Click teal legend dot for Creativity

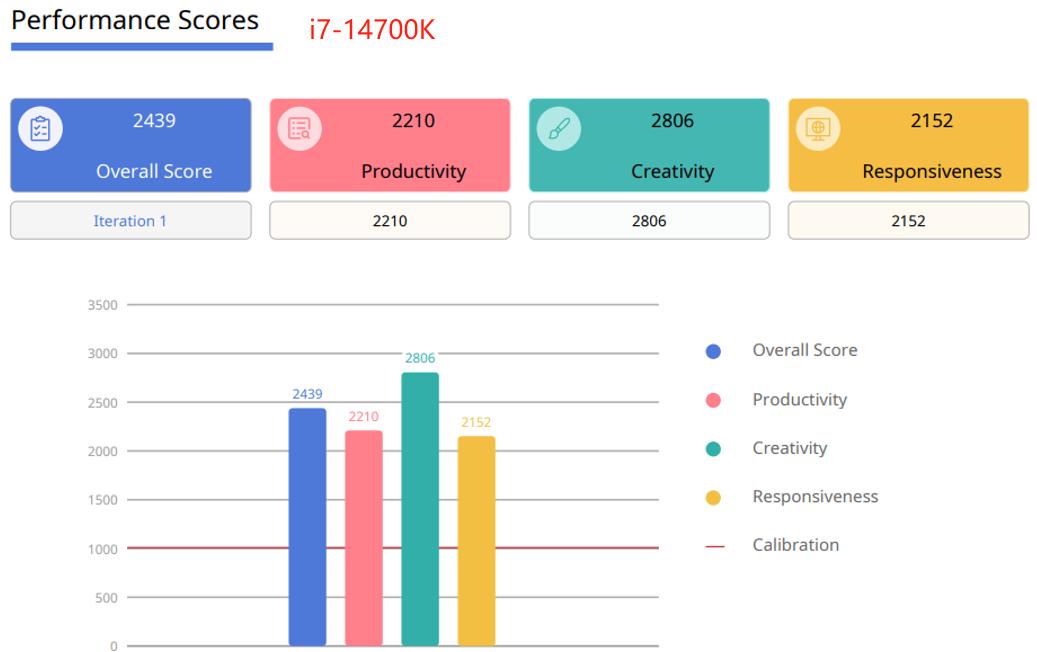713,449
